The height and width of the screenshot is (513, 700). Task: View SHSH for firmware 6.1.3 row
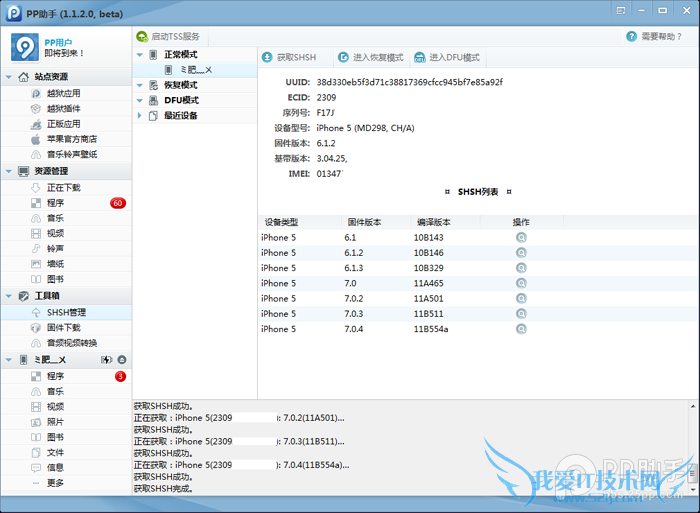(521, 268)
